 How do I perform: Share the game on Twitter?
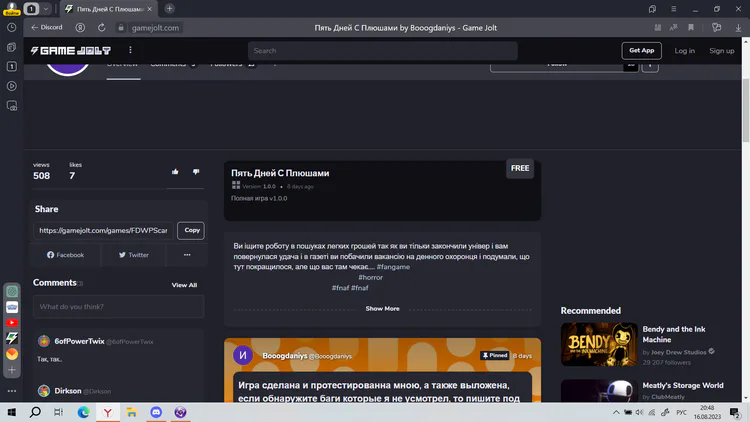pos(133,255)
